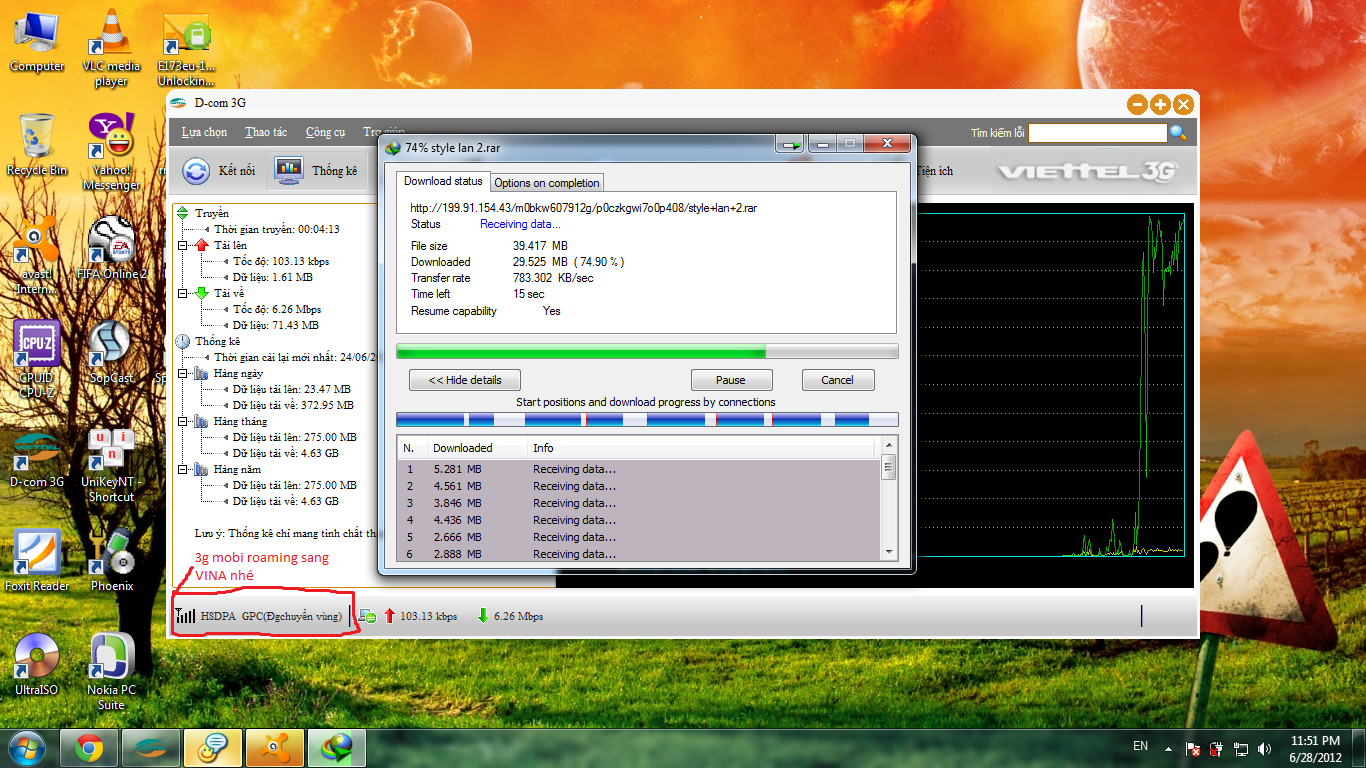Screen dimensions: 1366x768
Task: Collapse the Hàng ngày tree branch
Action: pos(182,373)
